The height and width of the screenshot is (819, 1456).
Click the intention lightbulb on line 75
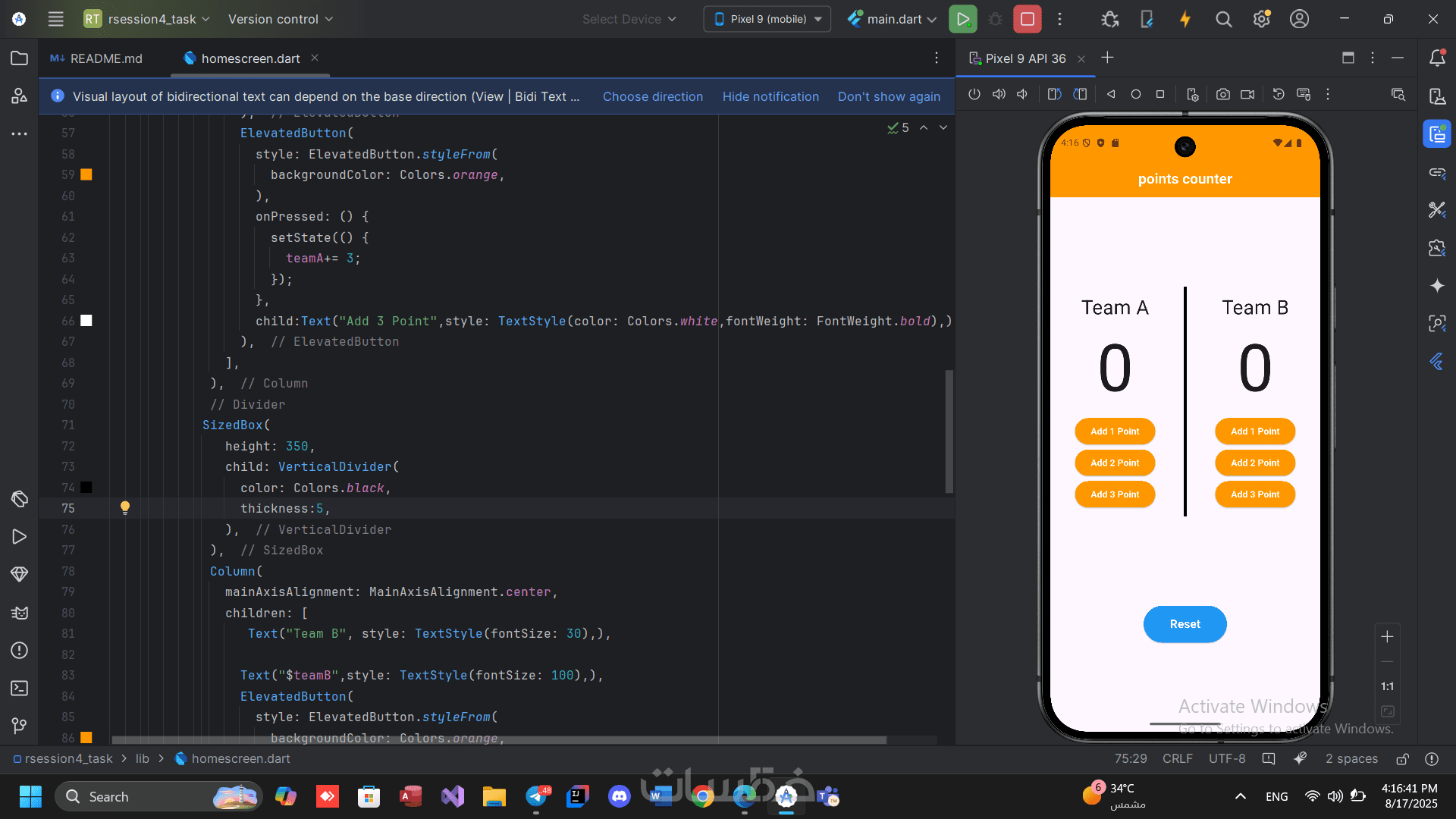click(125, 507)
